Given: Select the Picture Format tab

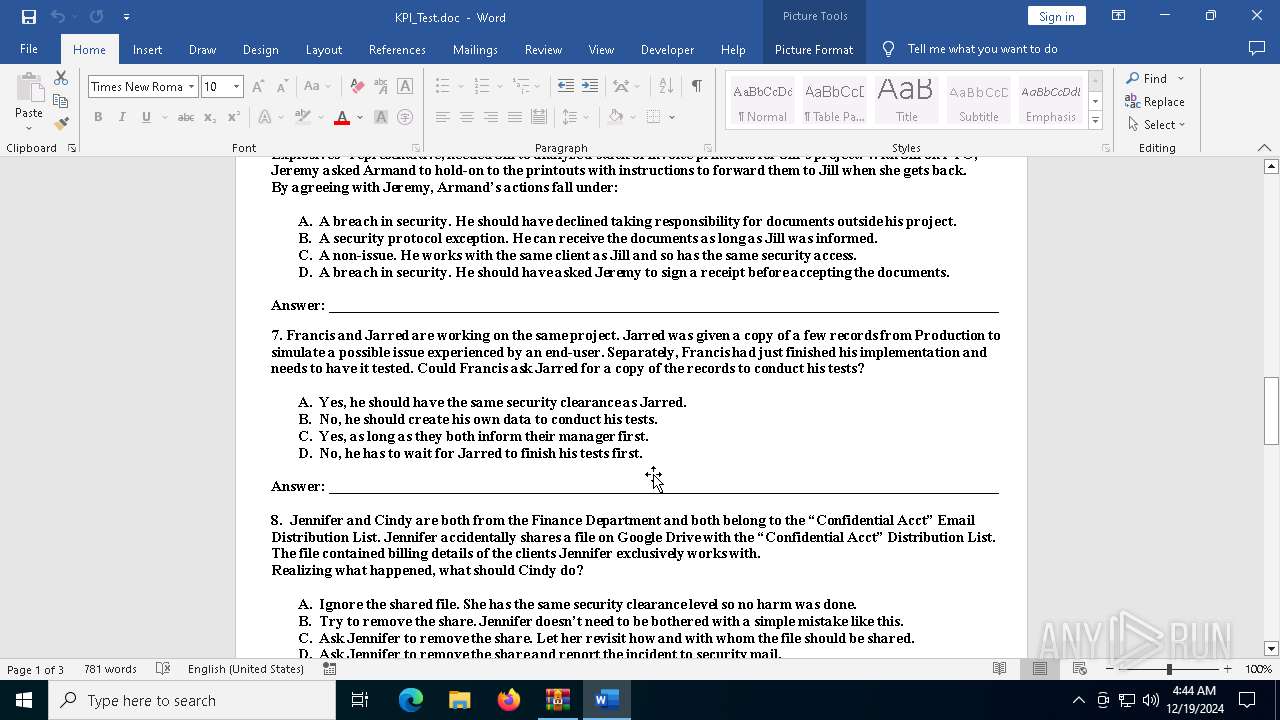Looking at the screenshot, I should tap(814, 49).
